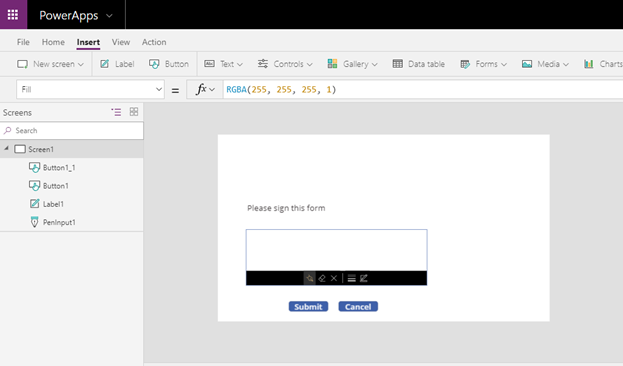Click in the Screens search field

coord(72,130)
